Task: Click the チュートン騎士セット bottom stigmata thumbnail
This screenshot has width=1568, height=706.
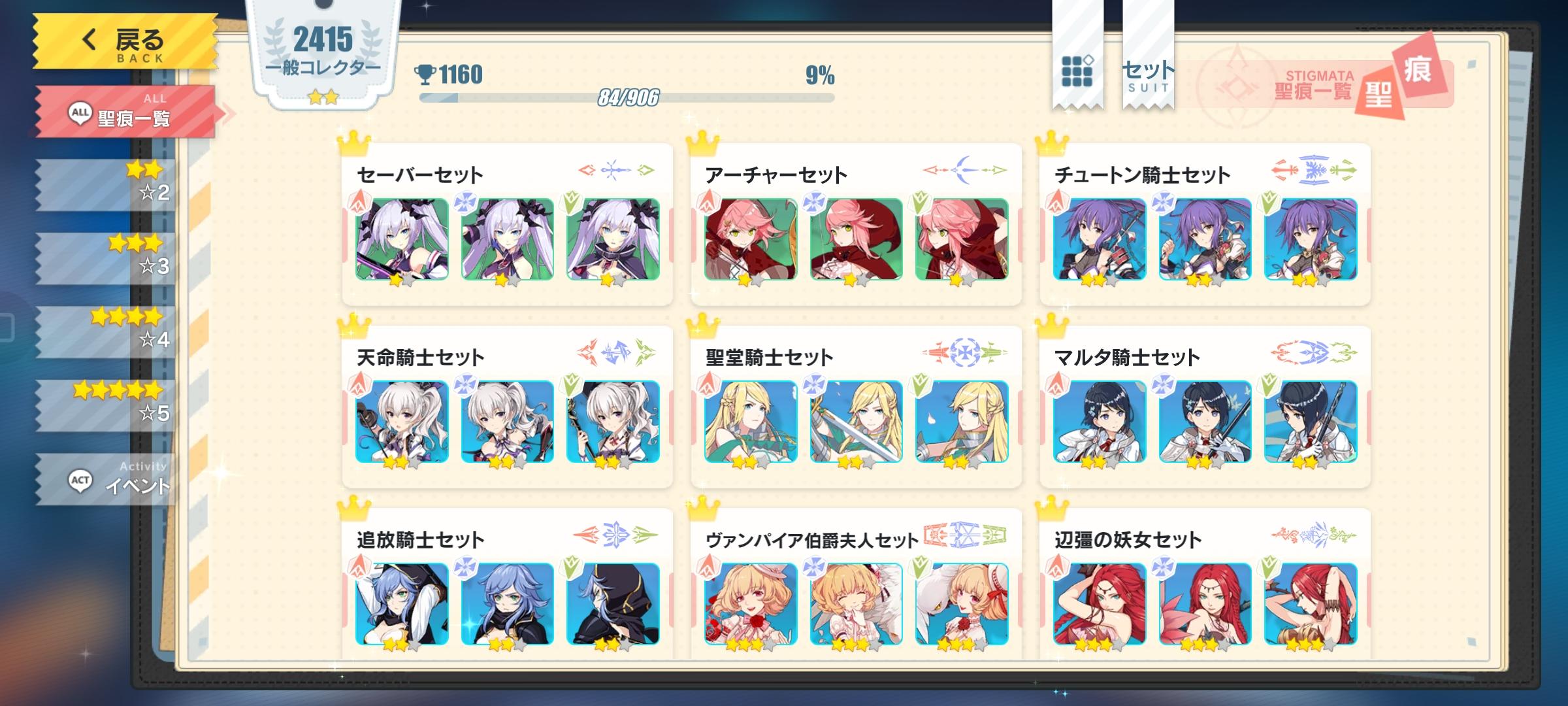Action: (x=1311, y=239)
